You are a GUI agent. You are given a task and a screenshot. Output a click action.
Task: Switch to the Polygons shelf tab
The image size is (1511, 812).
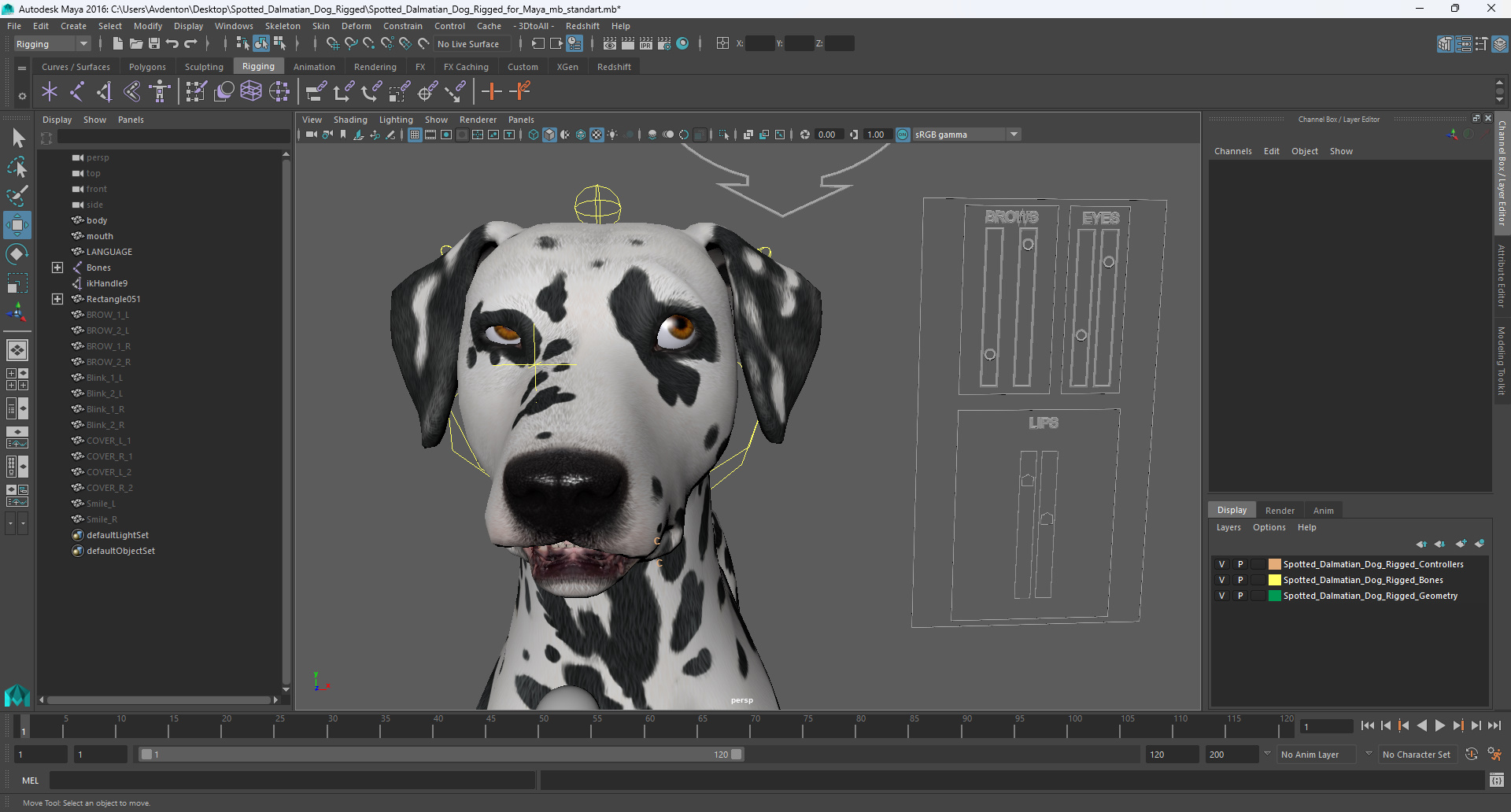(147, 67)
